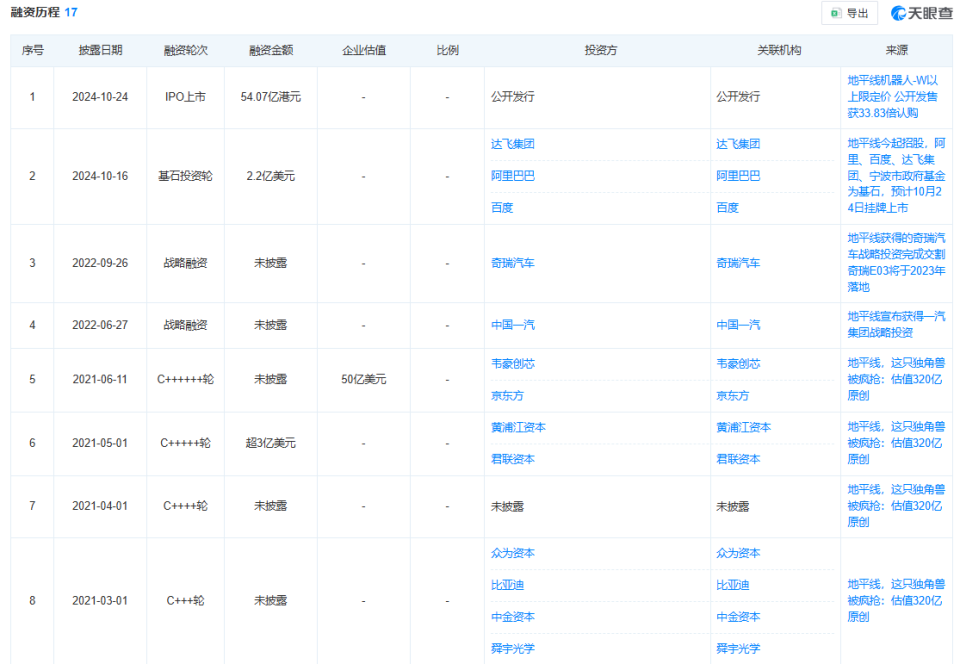Click 京东方 in the 关联机构 column
Screen dimensions: 960x664
tap(732, 396)
